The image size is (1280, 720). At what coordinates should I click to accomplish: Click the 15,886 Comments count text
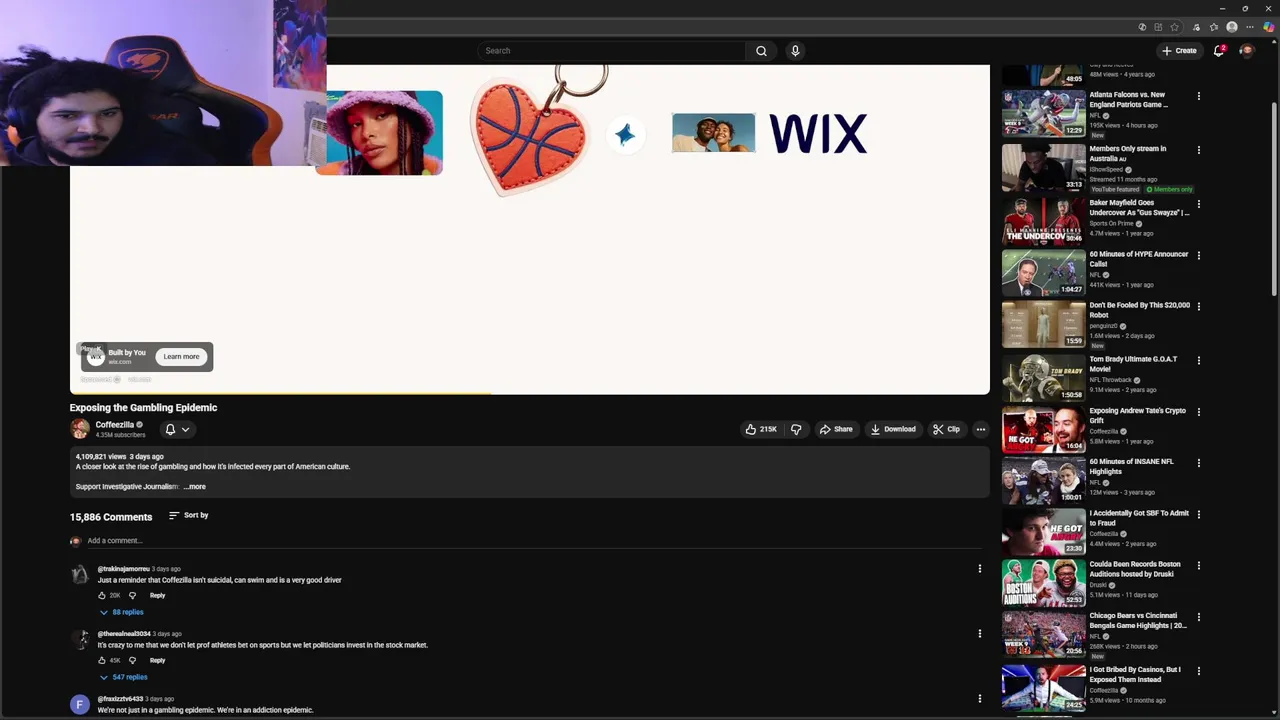[111, 517]
